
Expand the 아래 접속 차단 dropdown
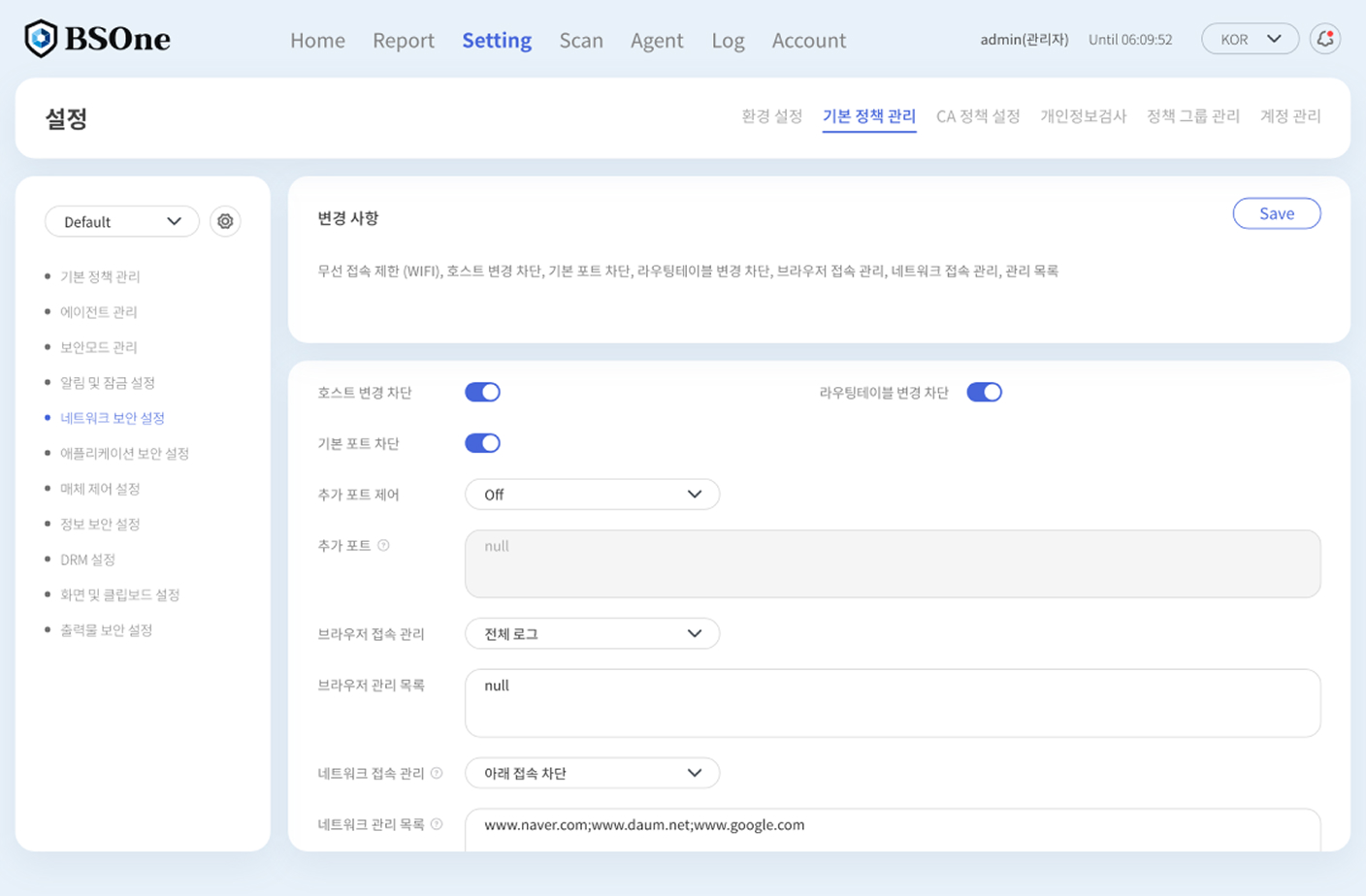[592, 773]
